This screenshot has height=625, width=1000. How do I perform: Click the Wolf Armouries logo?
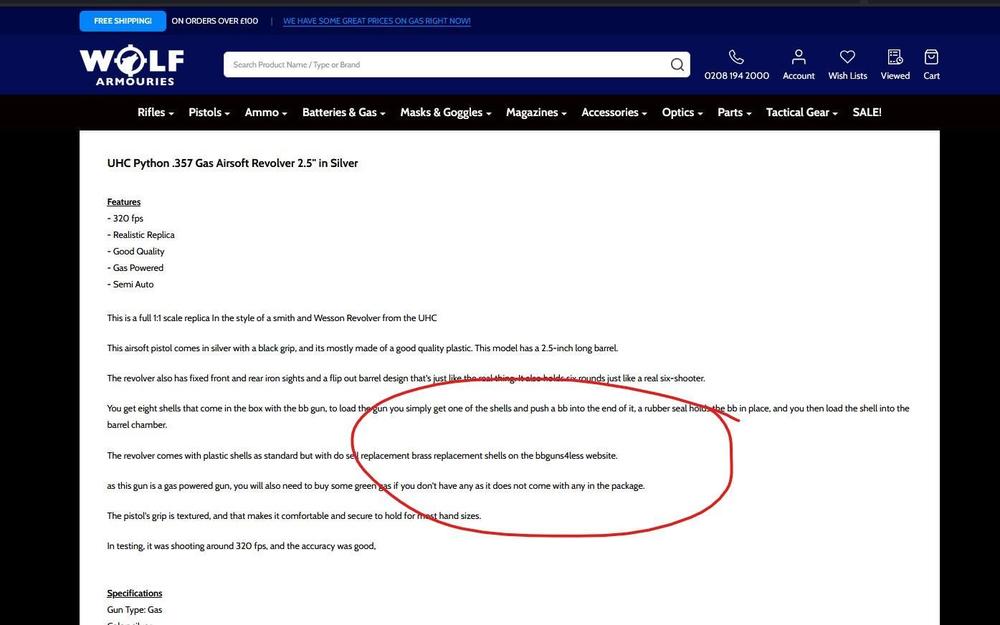[132, 66]
